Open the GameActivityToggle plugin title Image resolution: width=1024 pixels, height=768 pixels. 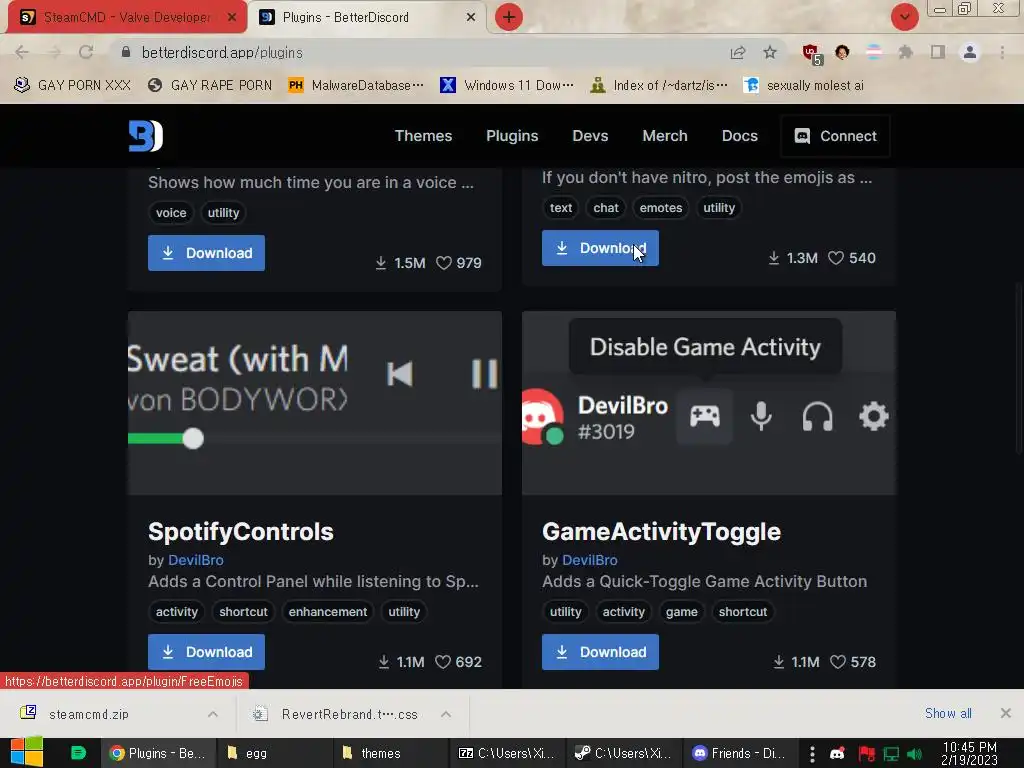[662, 532]
